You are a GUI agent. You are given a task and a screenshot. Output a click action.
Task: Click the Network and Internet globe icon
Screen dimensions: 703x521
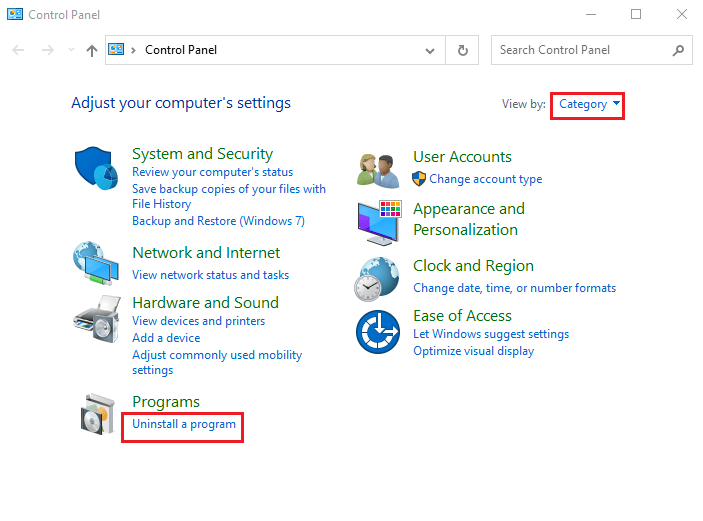tap(97, 264)
